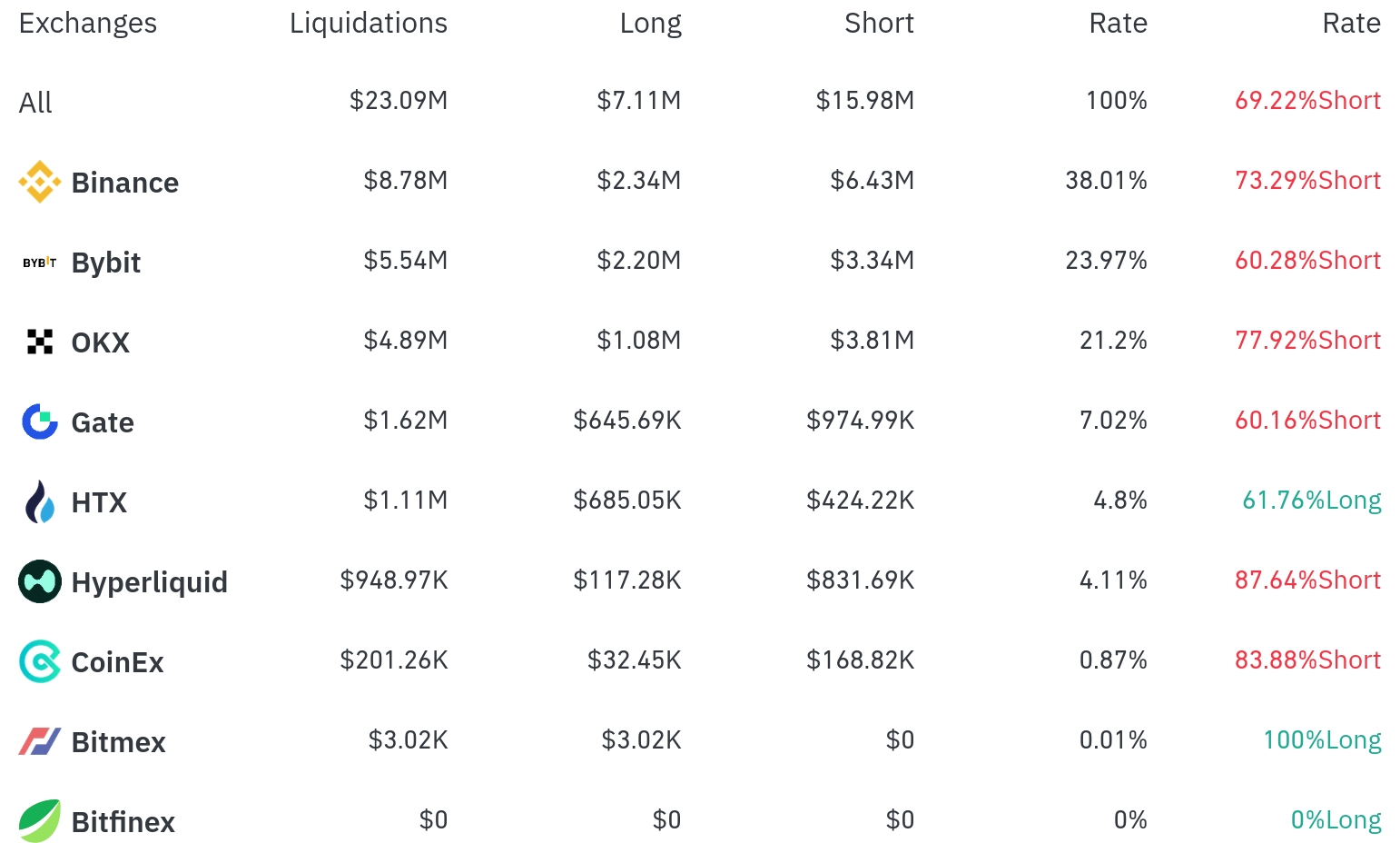Click the Hyperliquid logo icon

click(40, 581)
